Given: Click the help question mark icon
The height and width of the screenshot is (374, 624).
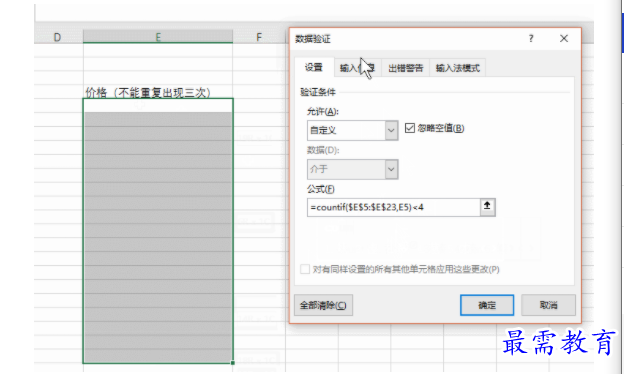Looking at the screenshot, I should click(x=531, y=39).
